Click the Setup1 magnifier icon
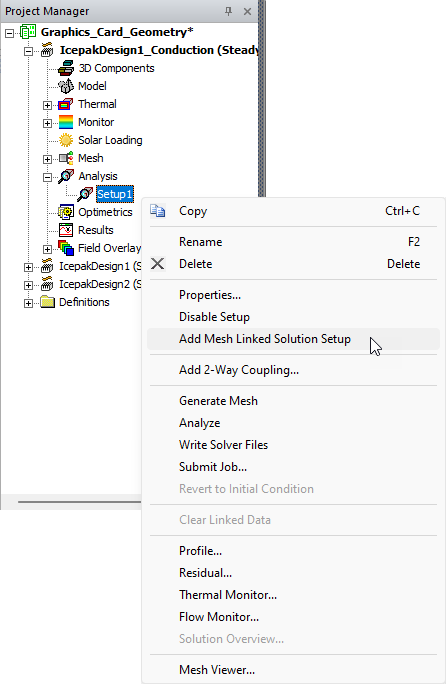This screenshot has height=684, width=446. pos(85,194)
